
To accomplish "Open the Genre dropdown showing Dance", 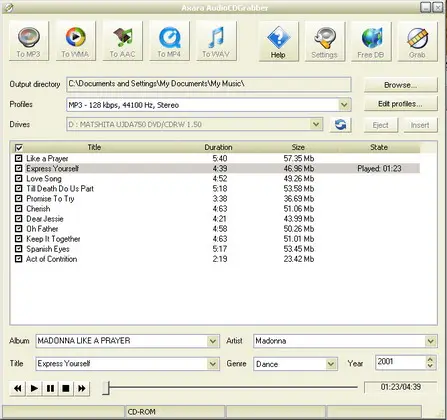I will click(331, 364).
